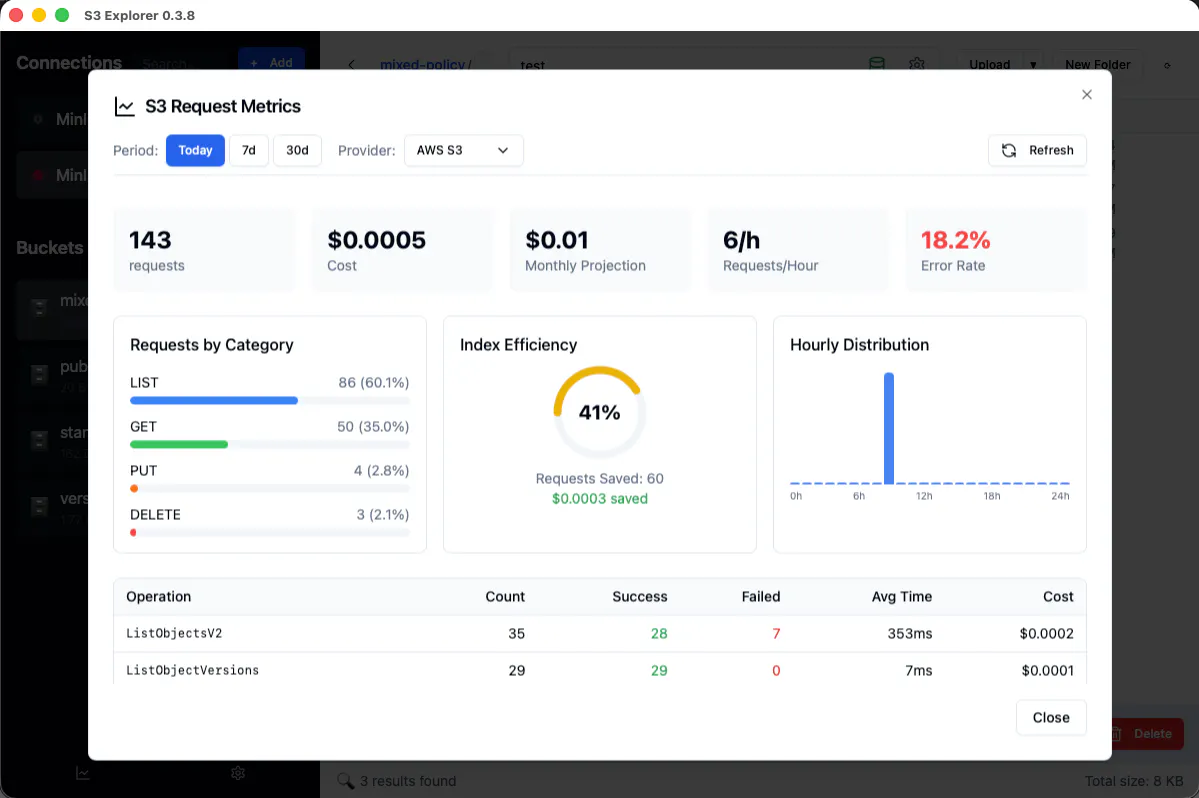Screen dimensions: 1199x798
Task: Click the Refresh button in metrics
Action: 1038,151
